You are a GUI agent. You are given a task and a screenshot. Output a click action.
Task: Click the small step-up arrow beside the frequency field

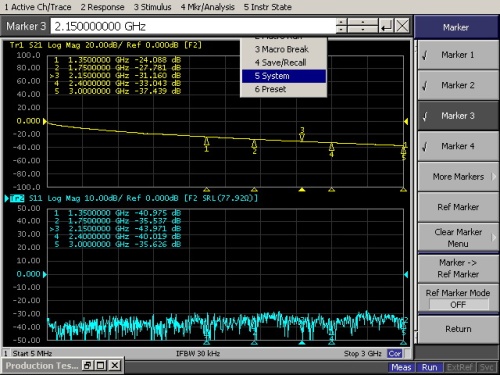341,22
